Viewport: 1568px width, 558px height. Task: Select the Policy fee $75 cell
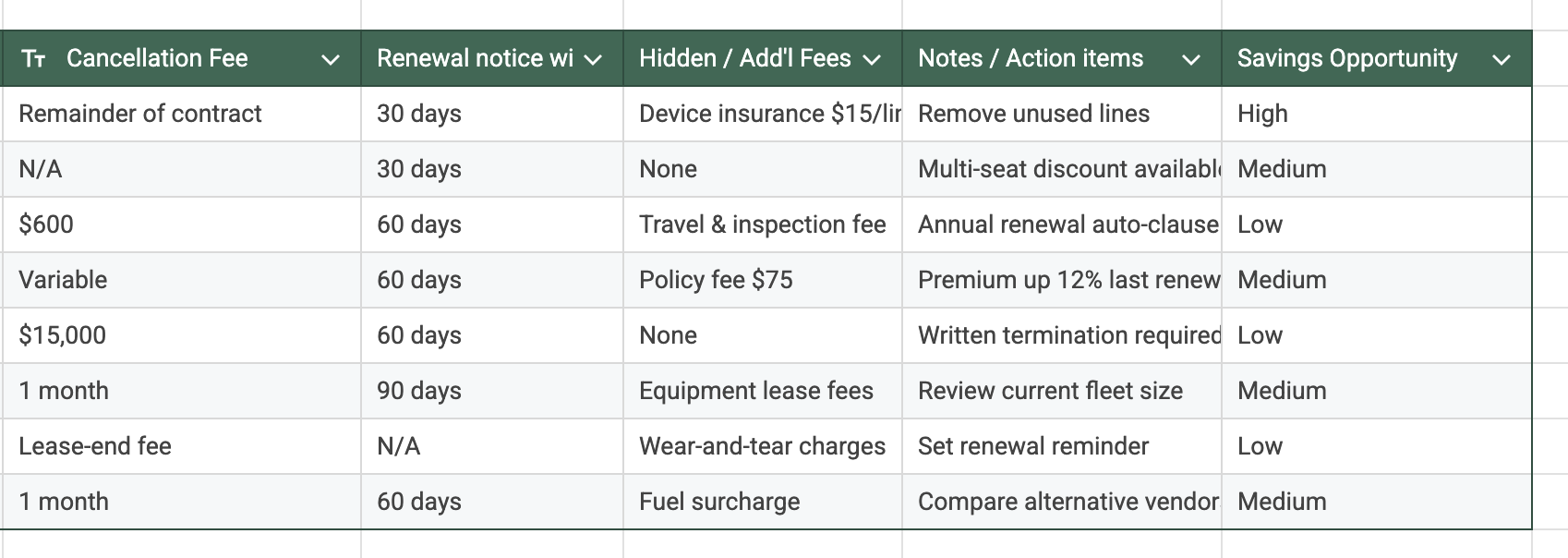click(716, 280)
